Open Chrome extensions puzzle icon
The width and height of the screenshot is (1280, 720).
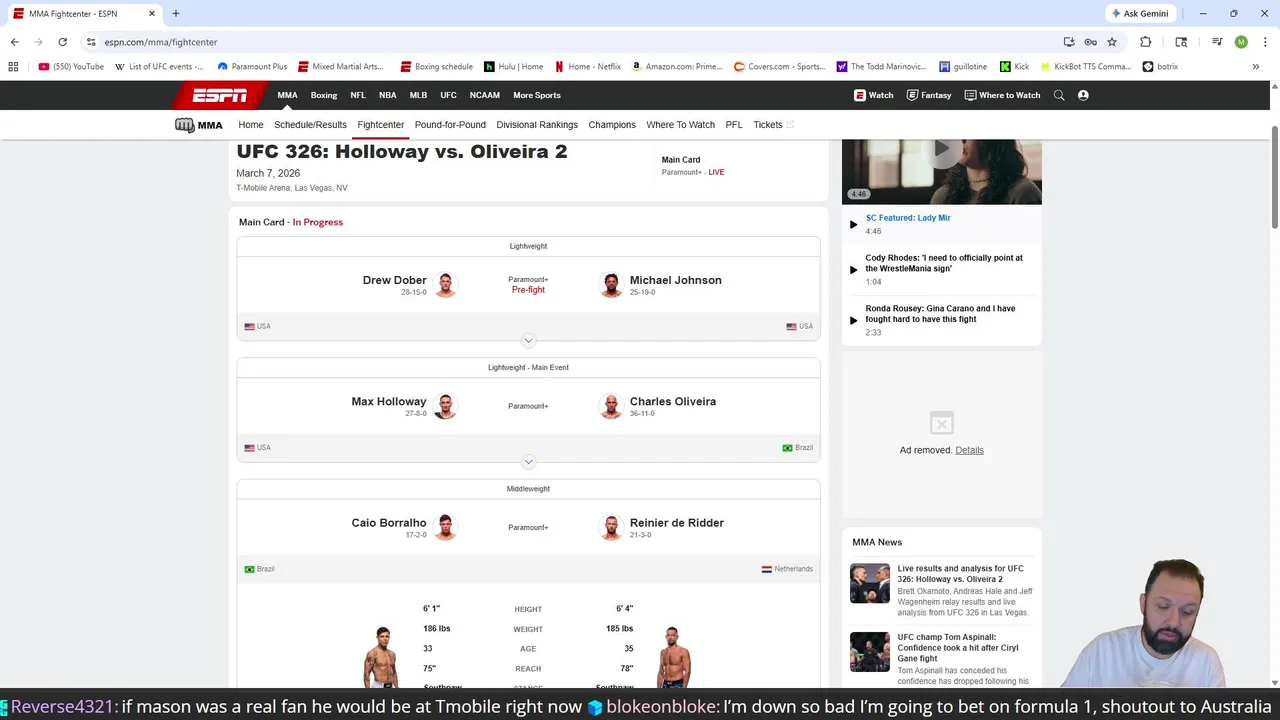(x=1145, y=42)
